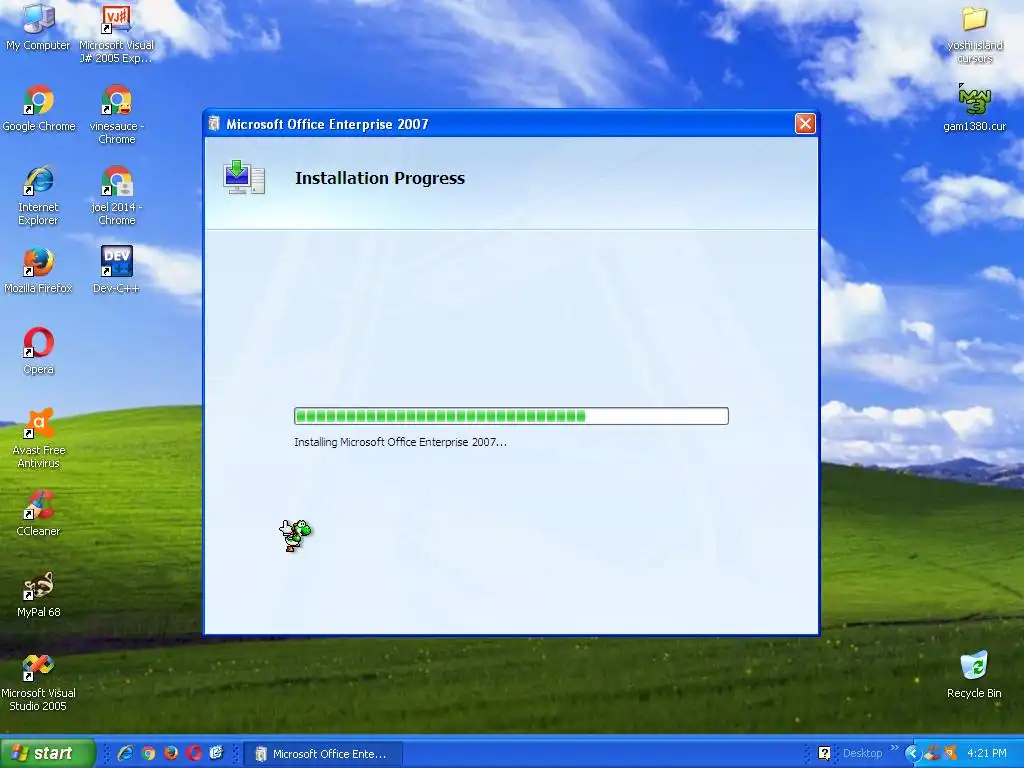
Task: Open the My Computer desktop icon
Action: click(38, 26)
